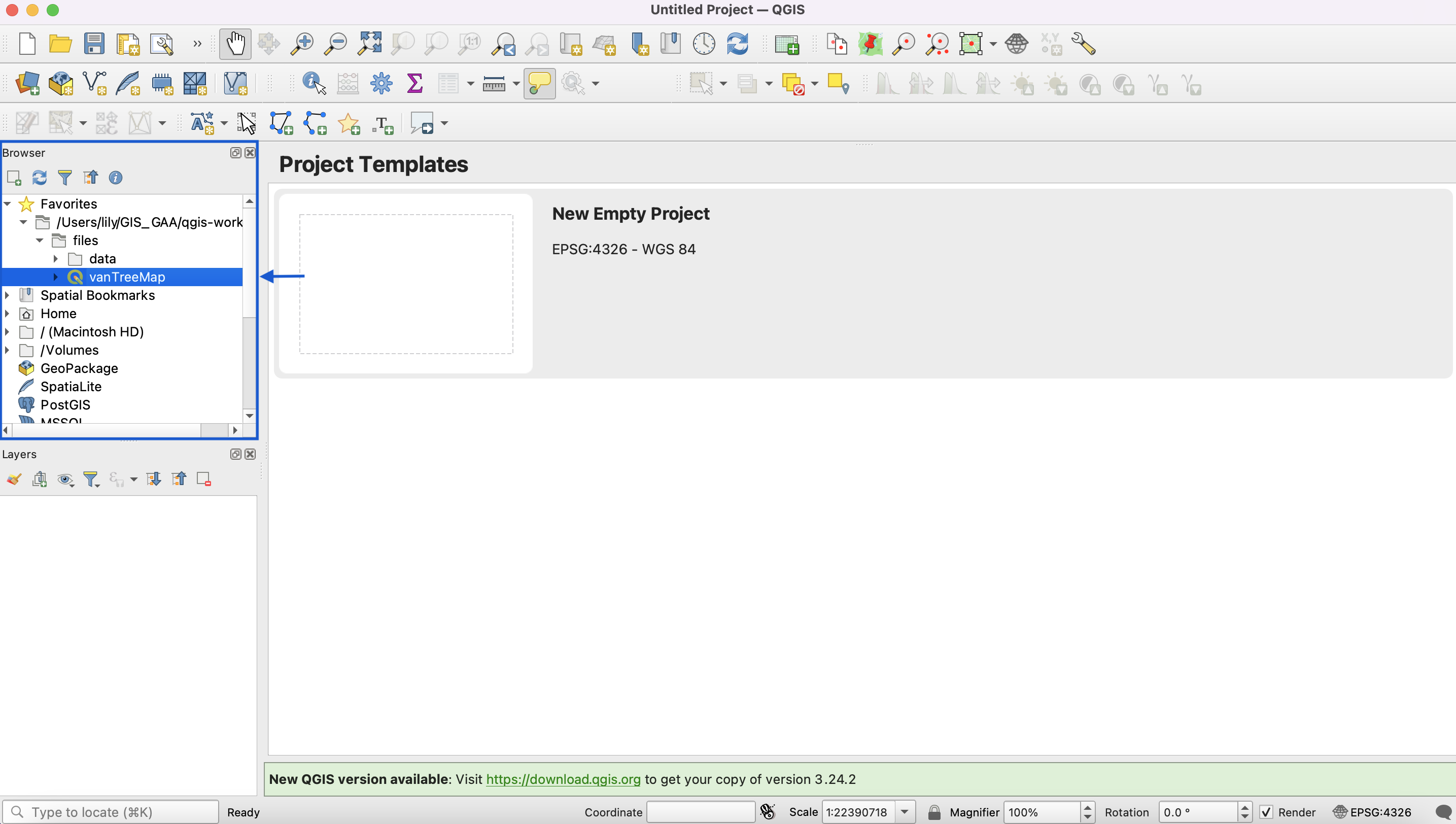The height and width of the screenshot is (824, 1456).
Task: Toggle the scale lock icon
Action: tap(934, 812)
